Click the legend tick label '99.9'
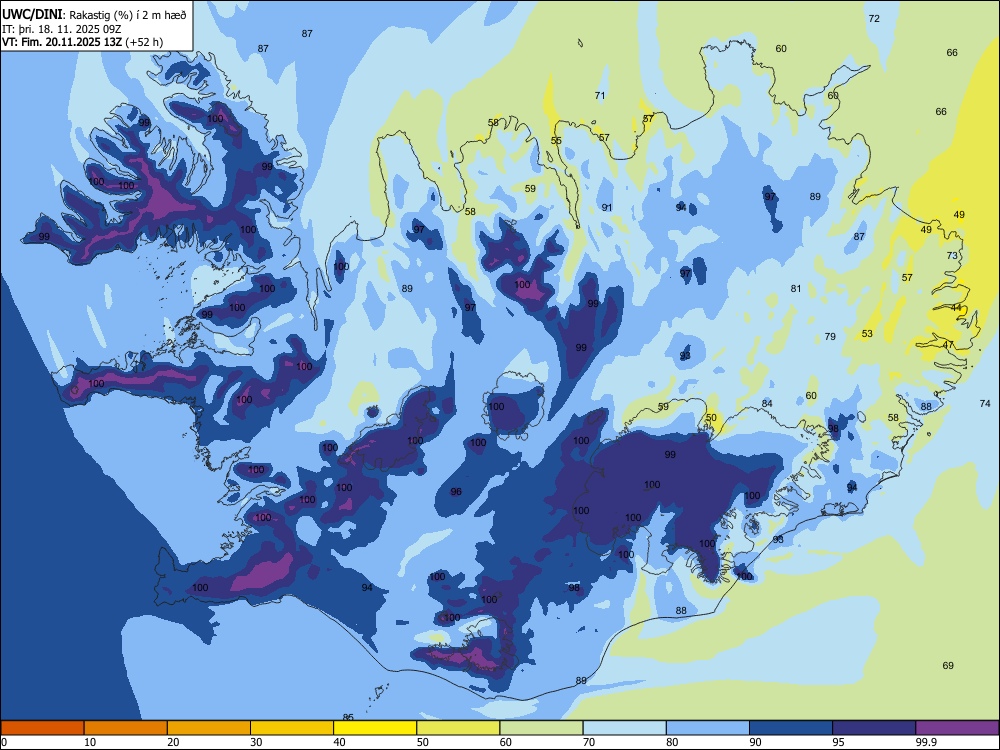This screenshot has width=1000, height=750. 925,742
